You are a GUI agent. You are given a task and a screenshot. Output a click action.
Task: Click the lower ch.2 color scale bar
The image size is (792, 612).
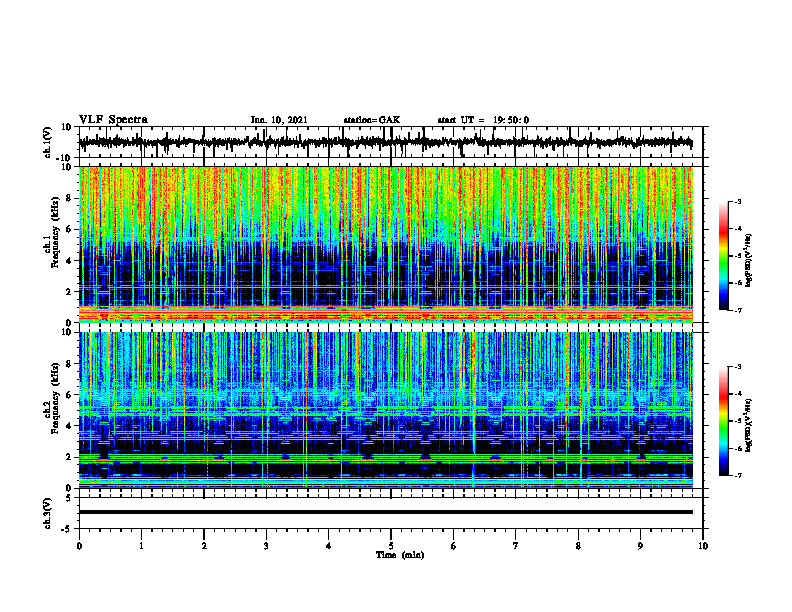click(723, 421)
